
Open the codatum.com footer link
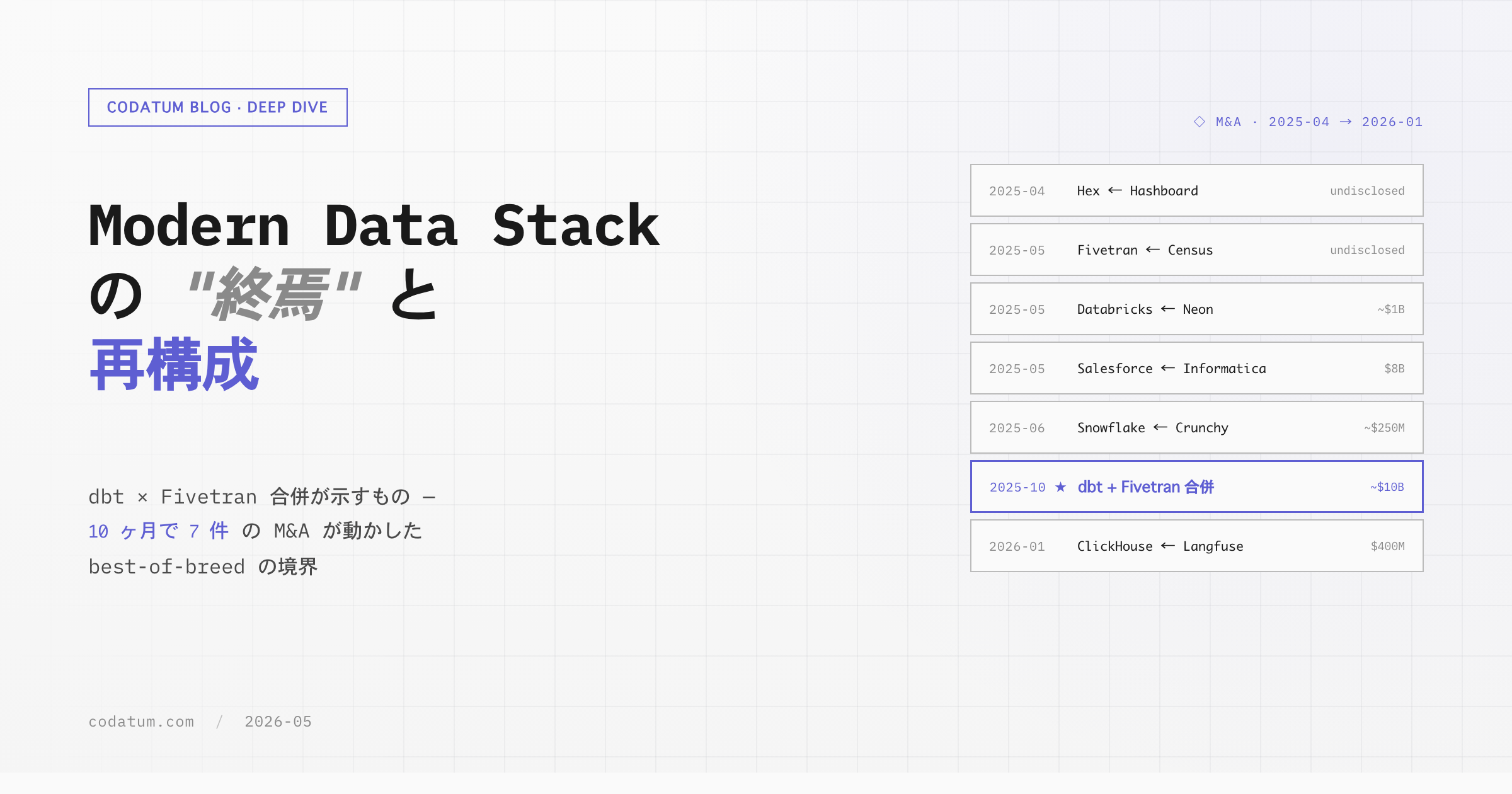pyautogui.click(x=141, y=722)
